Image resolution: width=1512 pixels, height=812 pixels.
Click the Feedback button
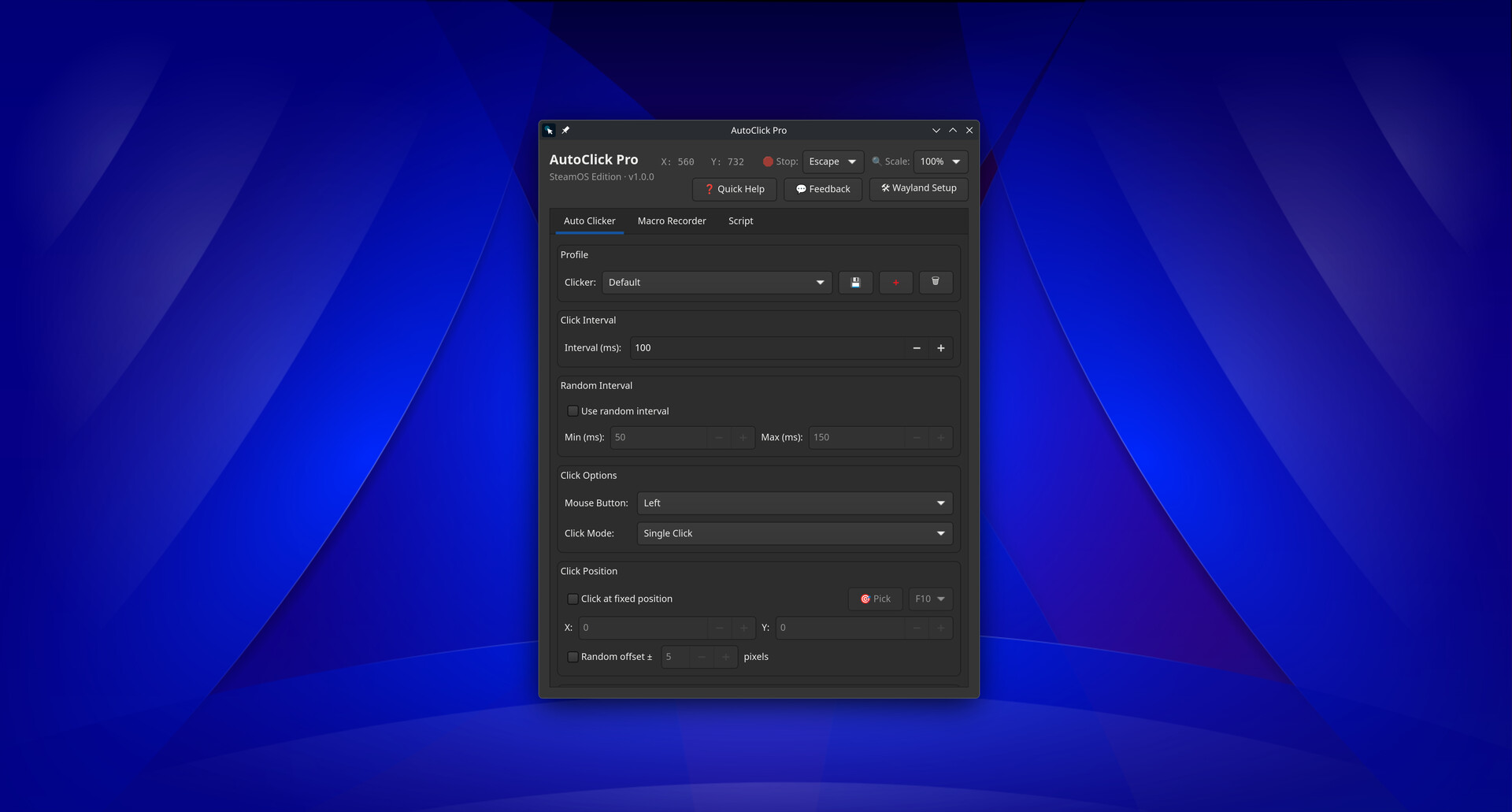point(823,189)
